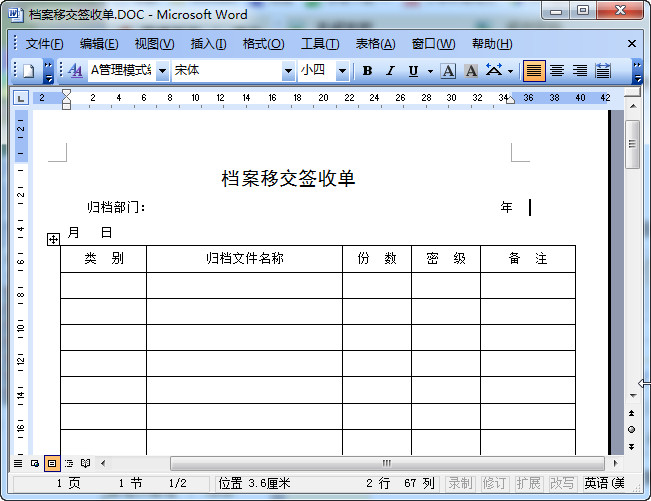Open the 表格(A) menu

click(x=375, y=44)
